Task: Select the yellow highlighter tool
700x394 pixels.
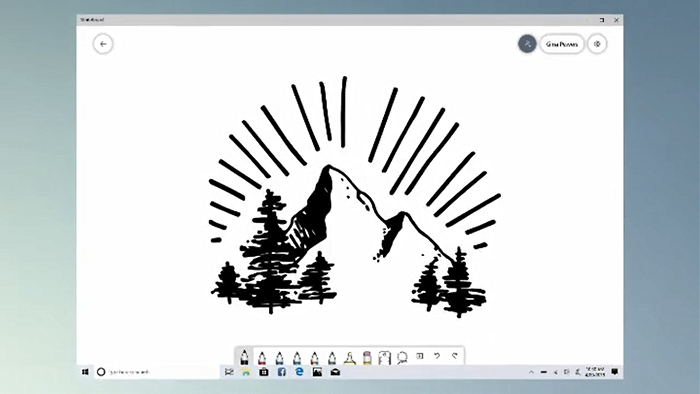Action: point(350,357)
